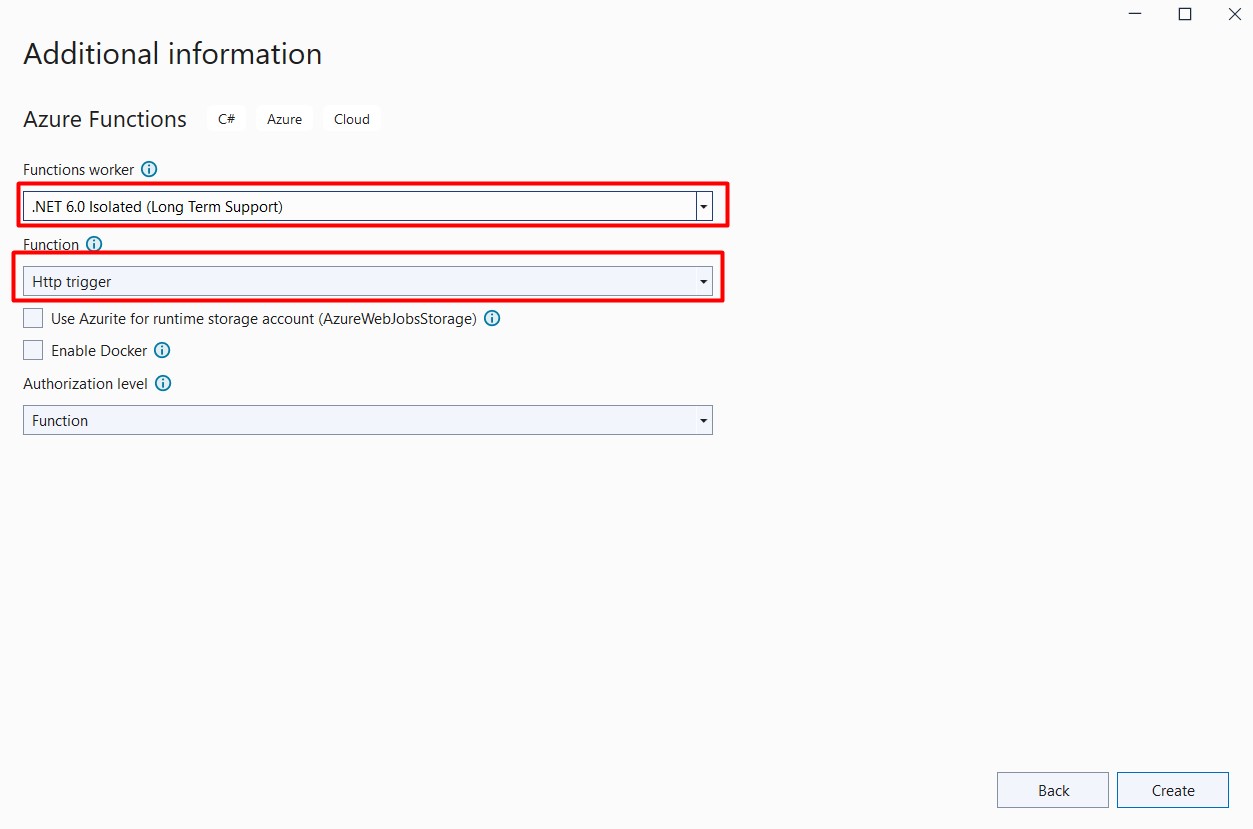
Task: Tick the Enable Docker checkbox
Action: pos(33,350)
